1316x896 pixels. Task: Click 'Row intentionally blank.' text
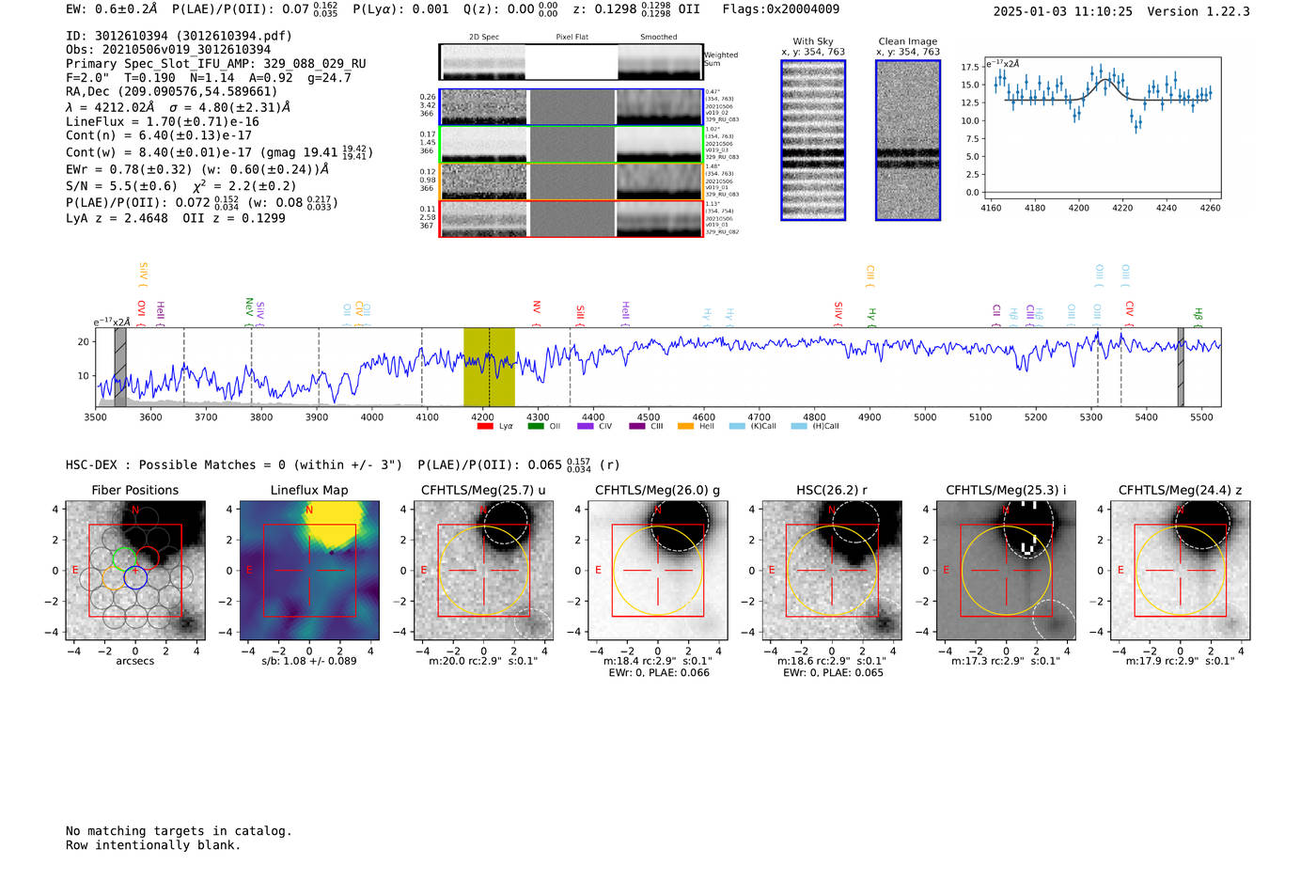coord(153,845)
